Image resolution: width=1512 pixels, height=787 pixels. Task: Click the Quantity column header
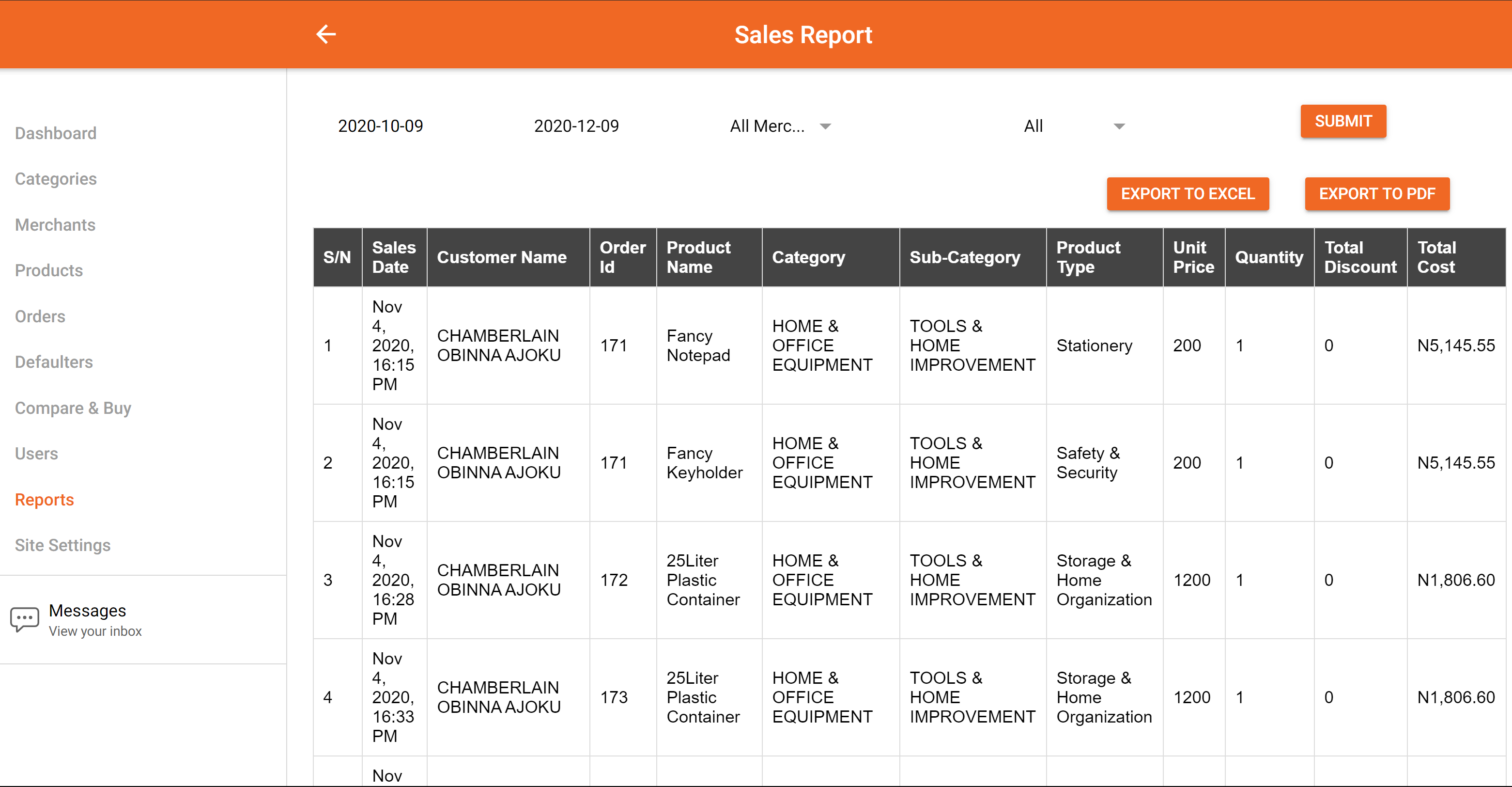pyautogui.click(x=1269, y=257)
